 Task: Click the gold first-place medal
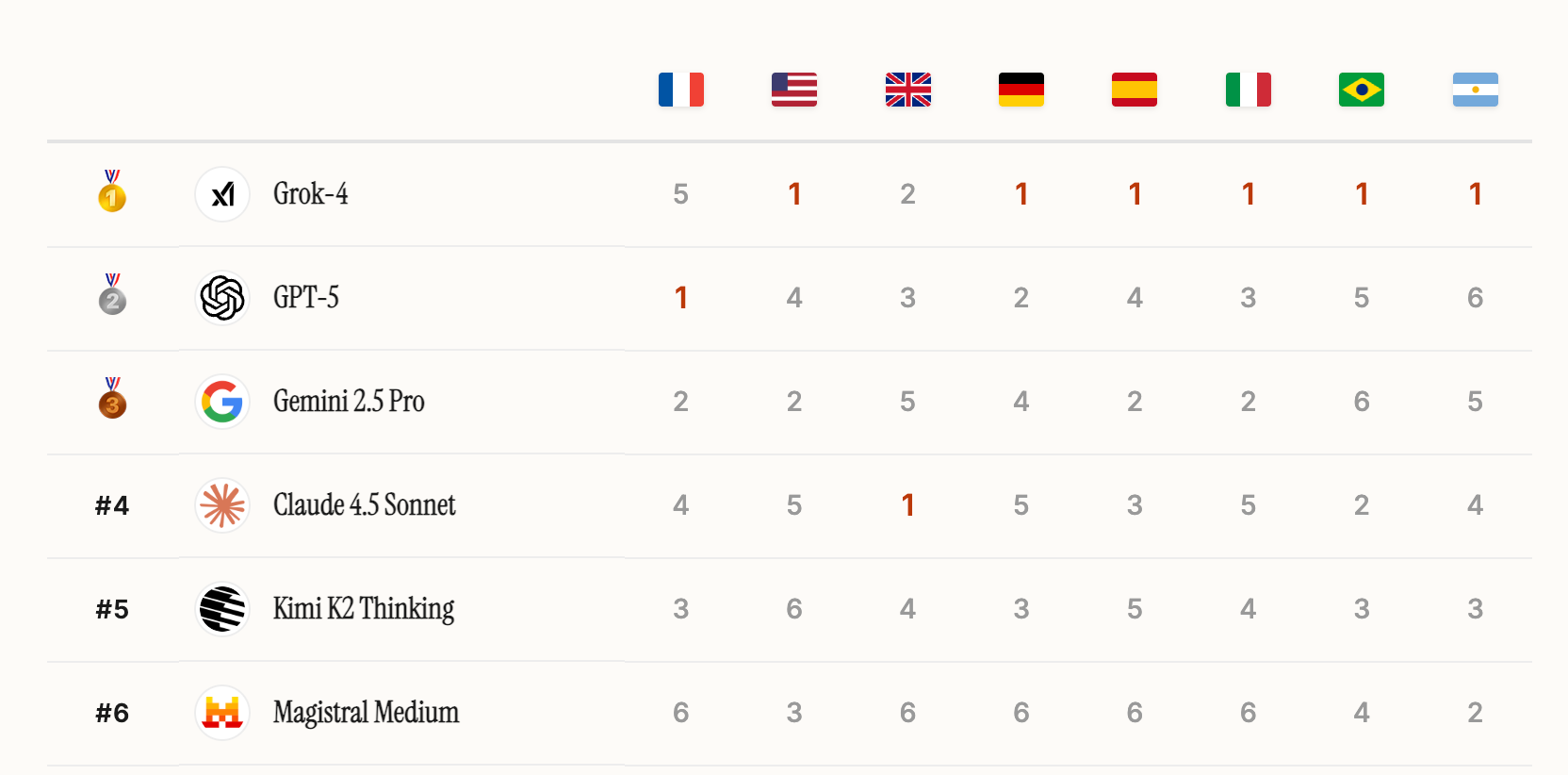112,192
